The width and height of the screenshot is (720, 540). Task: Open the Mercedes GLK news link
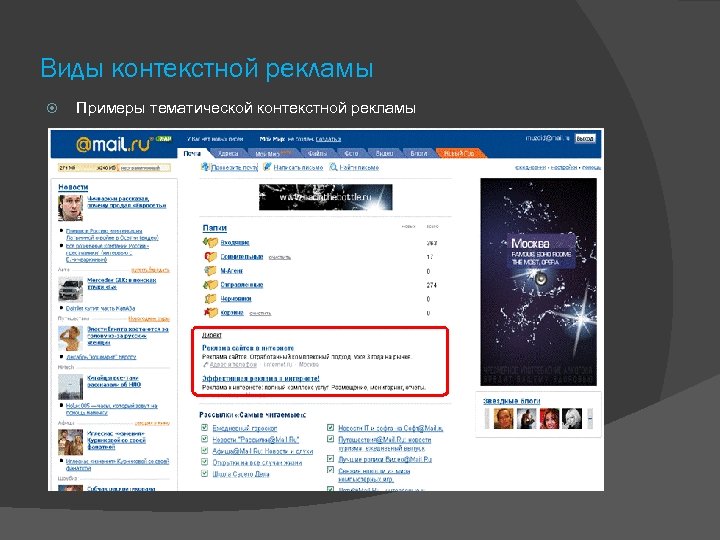click(x=122, y=283)
